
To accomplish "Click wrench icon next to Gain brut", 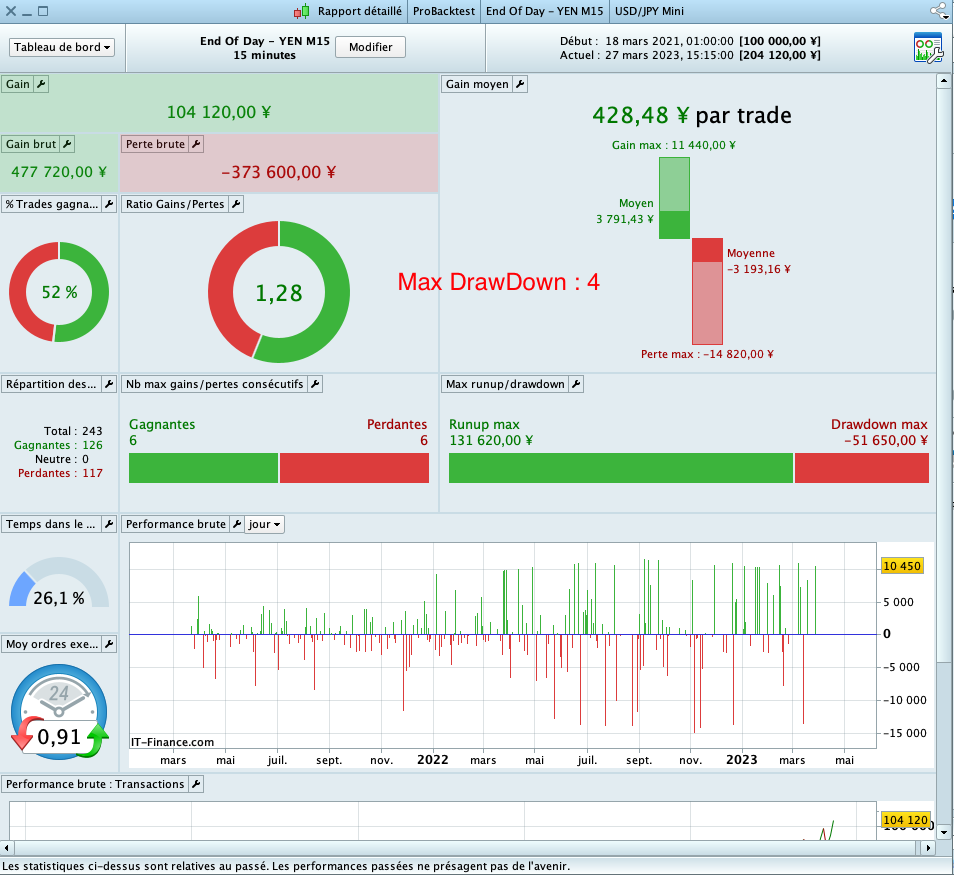I will tap(67, 144).
